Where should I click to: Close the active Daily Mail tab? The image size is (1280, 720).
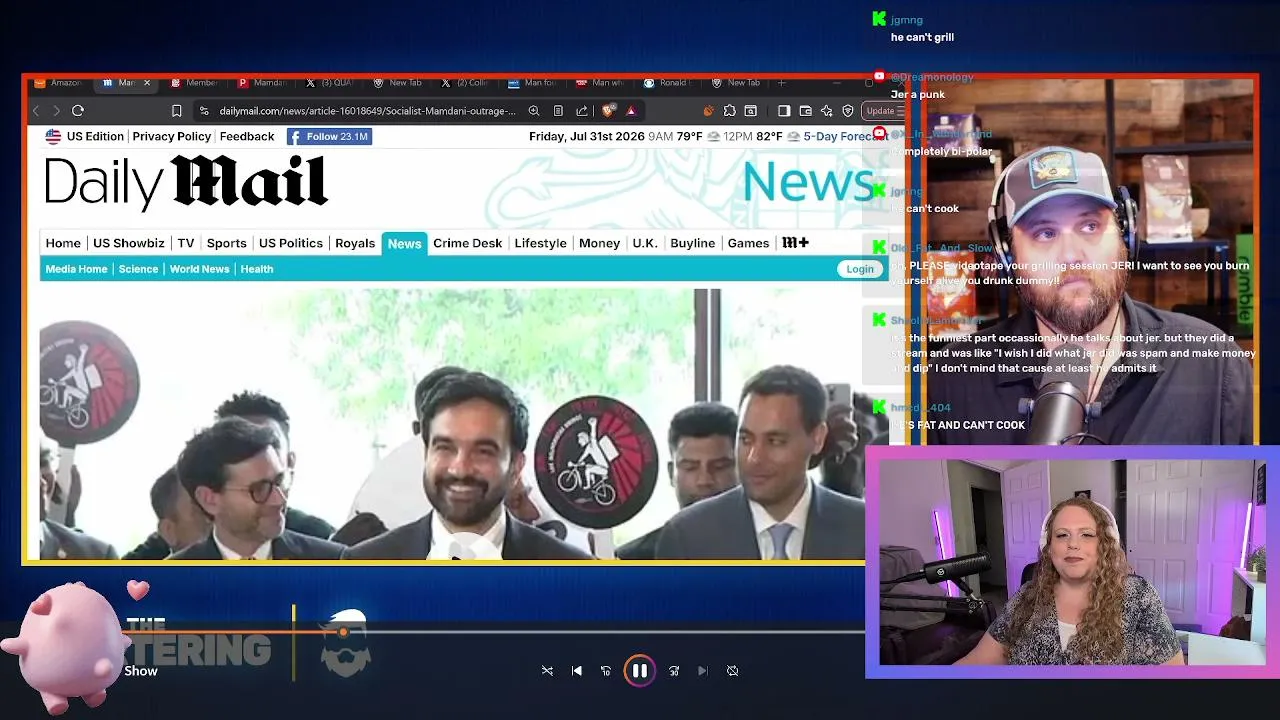(146, 83)
